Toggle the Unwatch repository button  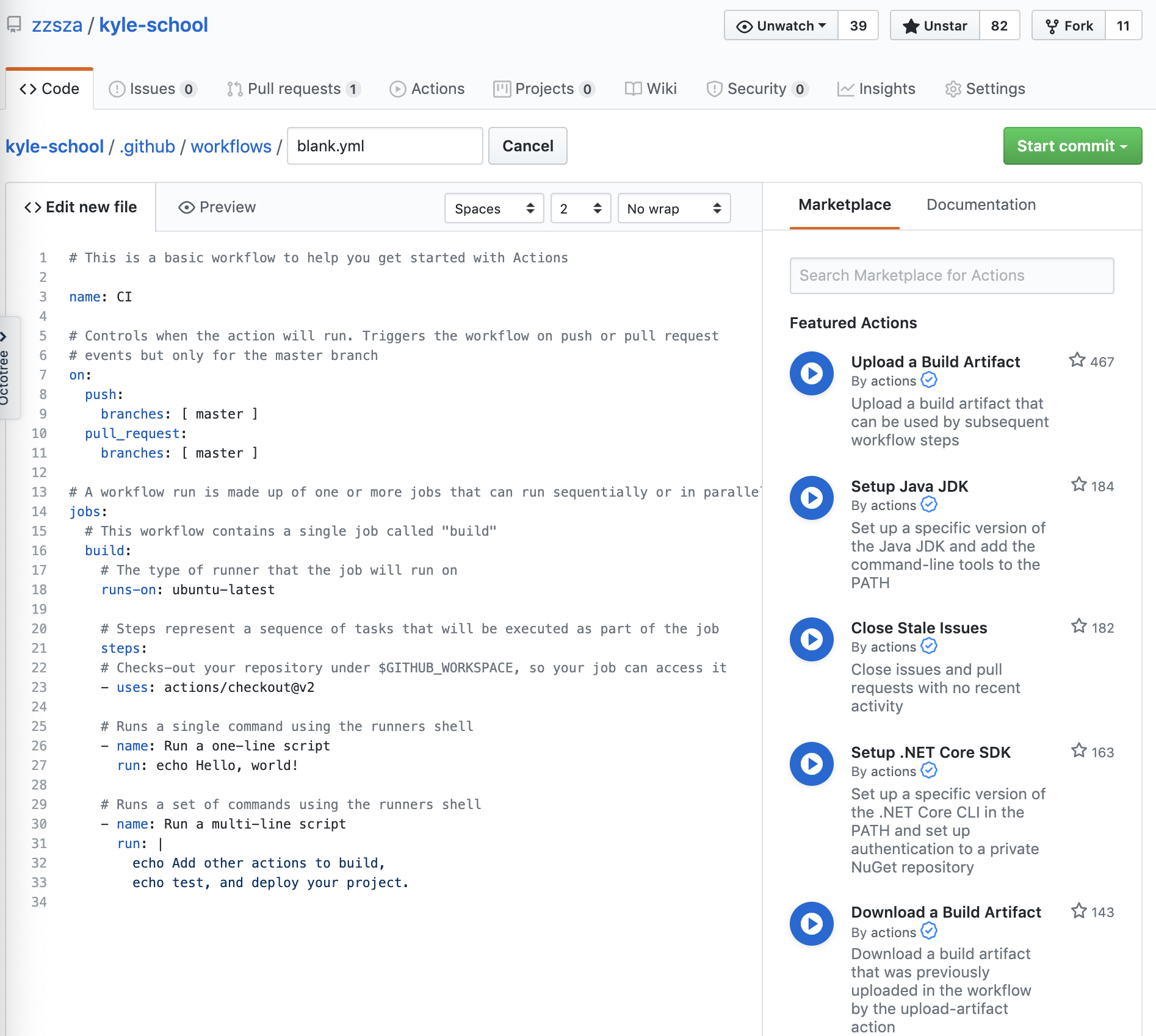click(781, 26)
